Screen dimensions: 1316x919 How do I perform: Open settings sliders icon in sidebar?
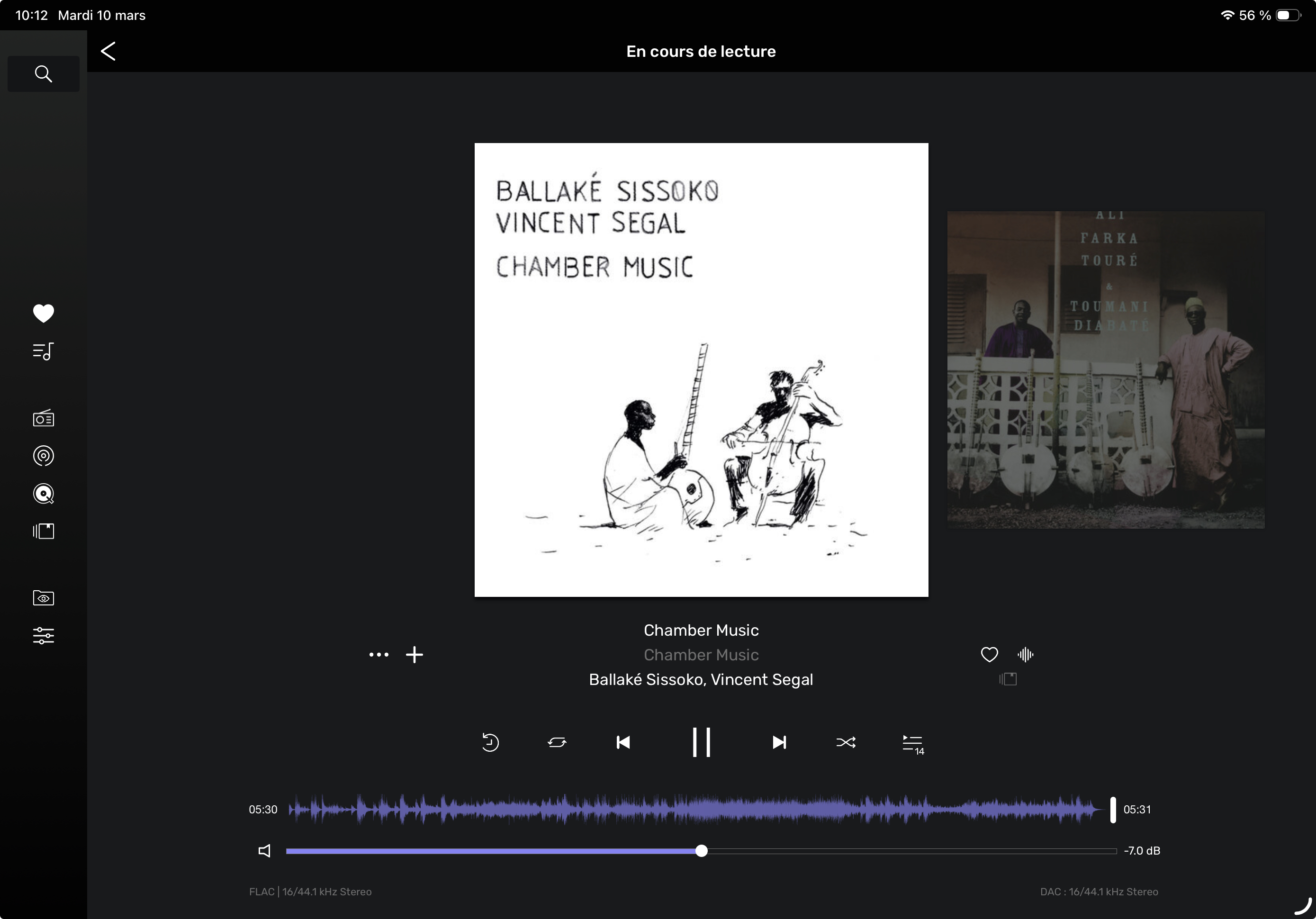[x=43, y=635]
